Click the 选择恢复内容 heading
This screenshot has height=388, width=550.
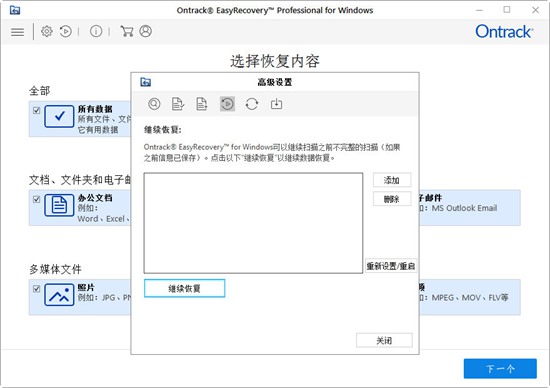(x=275, y=61)
